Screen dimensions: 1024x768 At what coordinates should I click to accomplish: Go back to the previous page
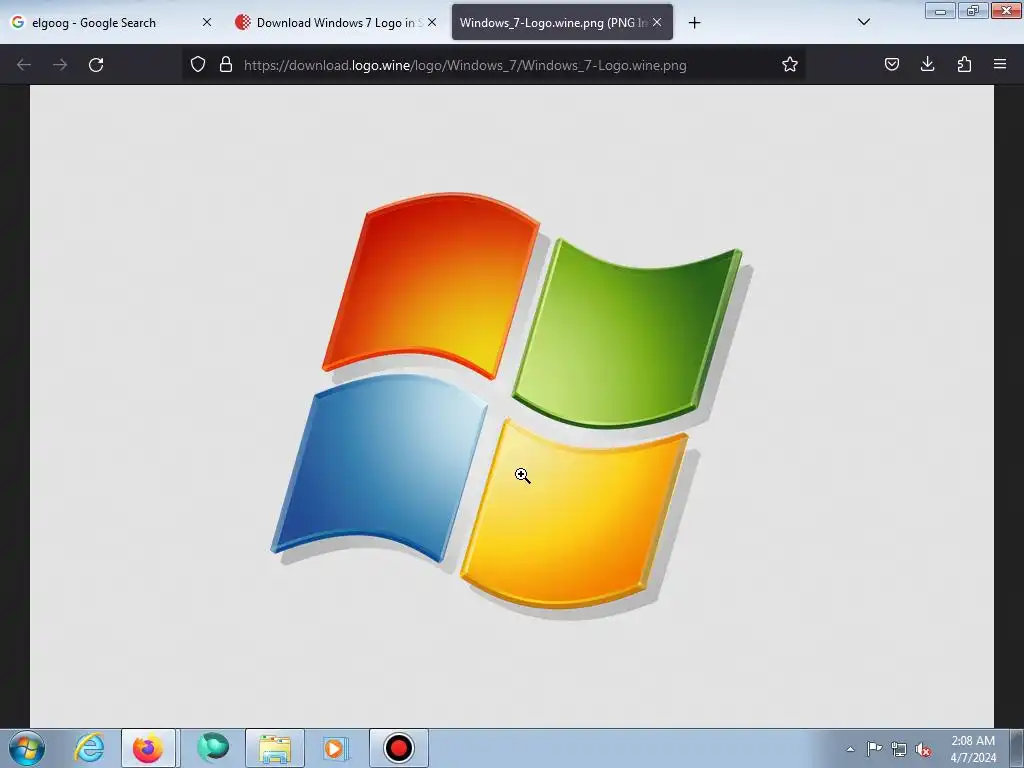(24, 65)
